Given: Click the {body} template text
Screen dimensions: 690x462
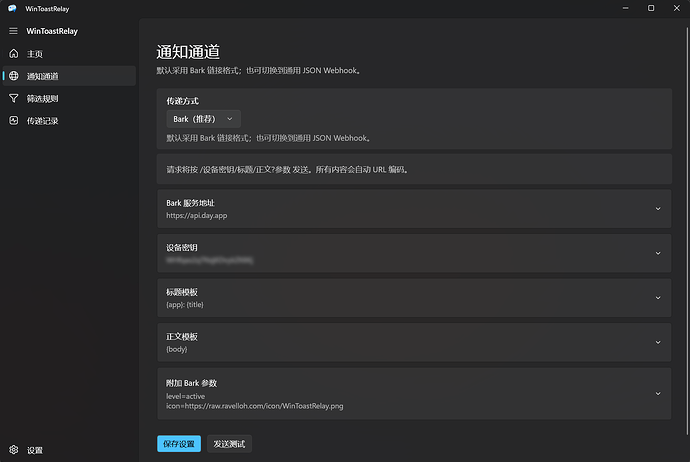Looking at the screenshot, I should pyautogui.click(x=176, y=349).
